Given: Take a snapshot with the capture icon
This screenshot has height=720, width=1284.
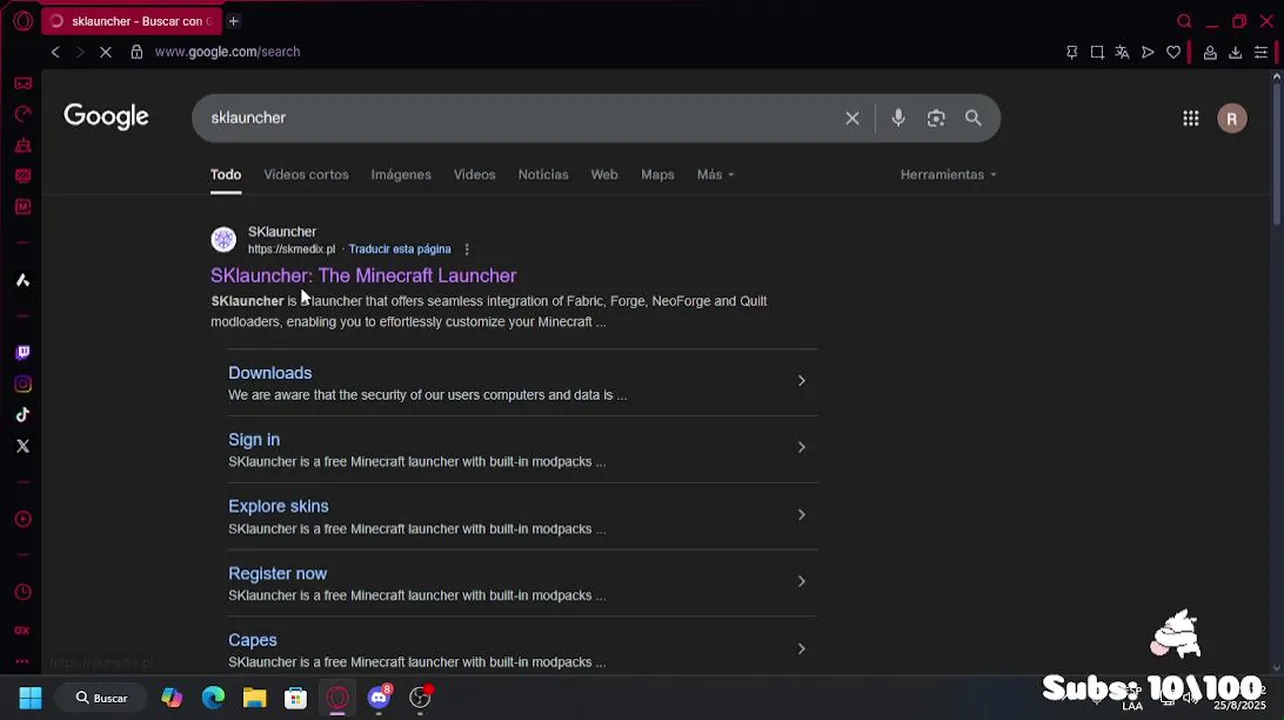Looking at the screenshot, I should pyautogui.click(x=1097, y=52).
